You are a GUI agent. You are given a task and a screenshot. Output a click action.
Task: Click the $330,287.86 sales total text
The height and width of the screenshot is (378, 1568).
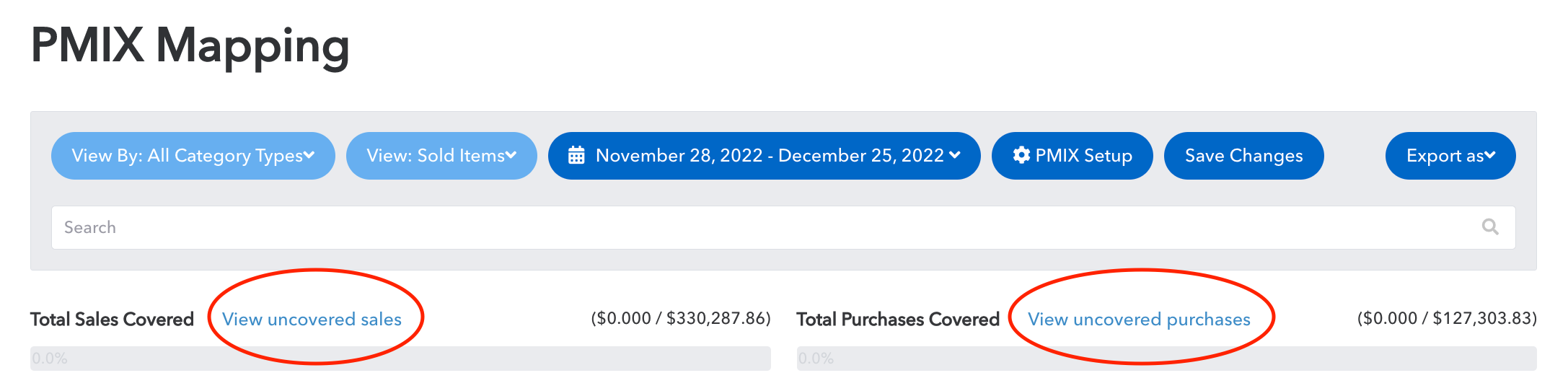(x=715, y=318)
